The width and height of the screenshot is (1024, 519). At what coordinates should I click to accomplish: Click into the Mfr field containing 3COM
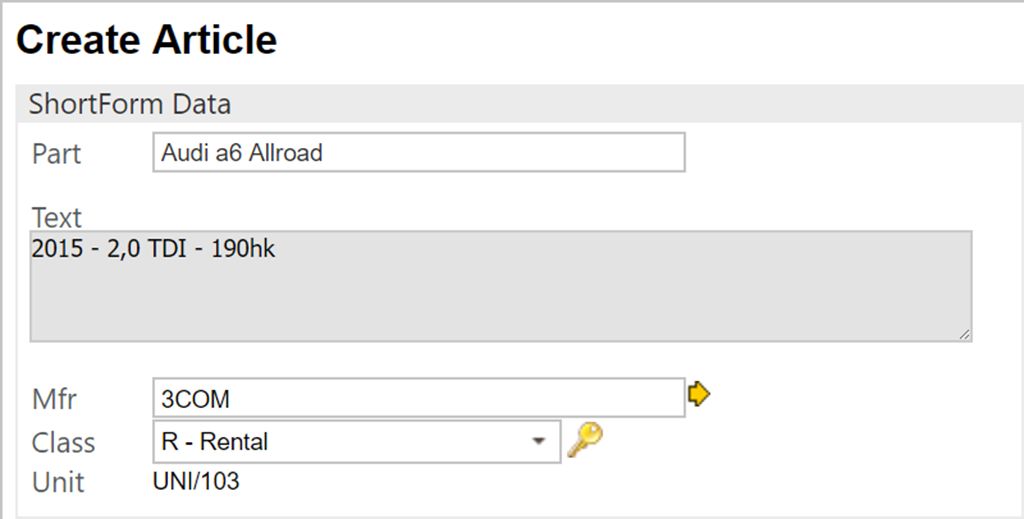[418, 398]
